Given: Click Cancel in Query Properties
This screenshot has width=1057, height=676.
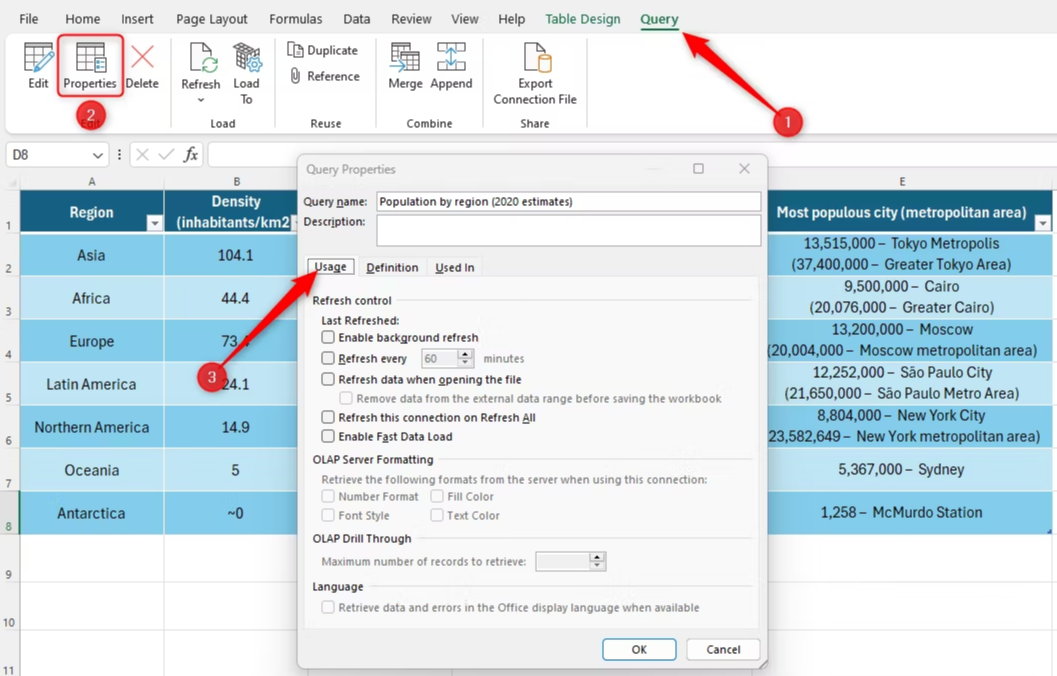Looking at the screenshot, I should (x=723, y=649).
